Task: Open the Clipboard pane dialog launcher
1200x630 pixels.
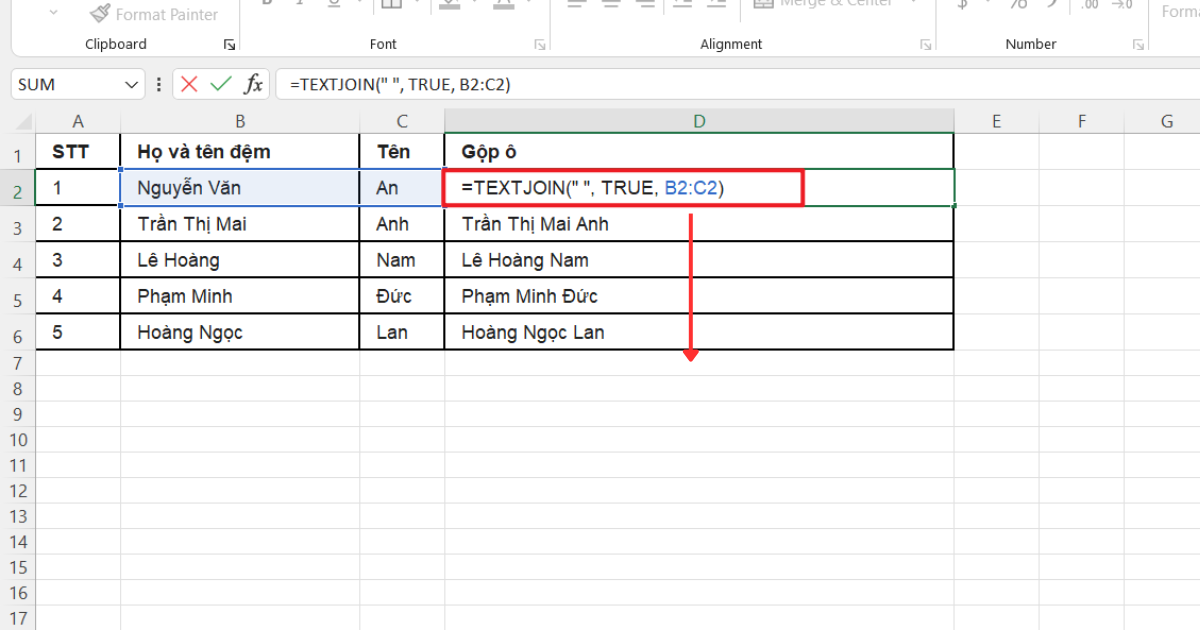Action: [230, 45]
